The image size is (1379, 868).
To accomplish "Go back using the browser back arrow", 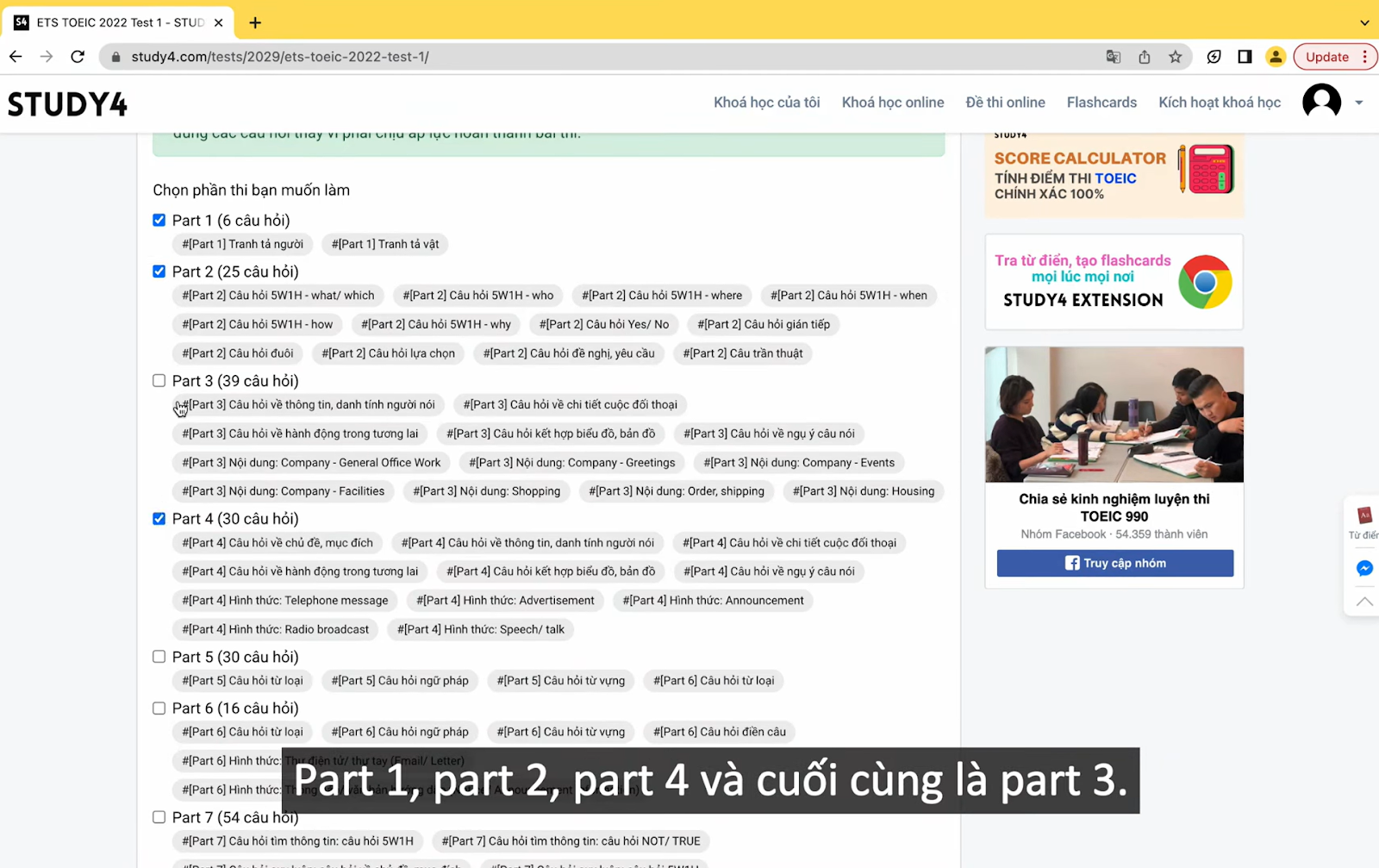I will [x=16, y=57].
